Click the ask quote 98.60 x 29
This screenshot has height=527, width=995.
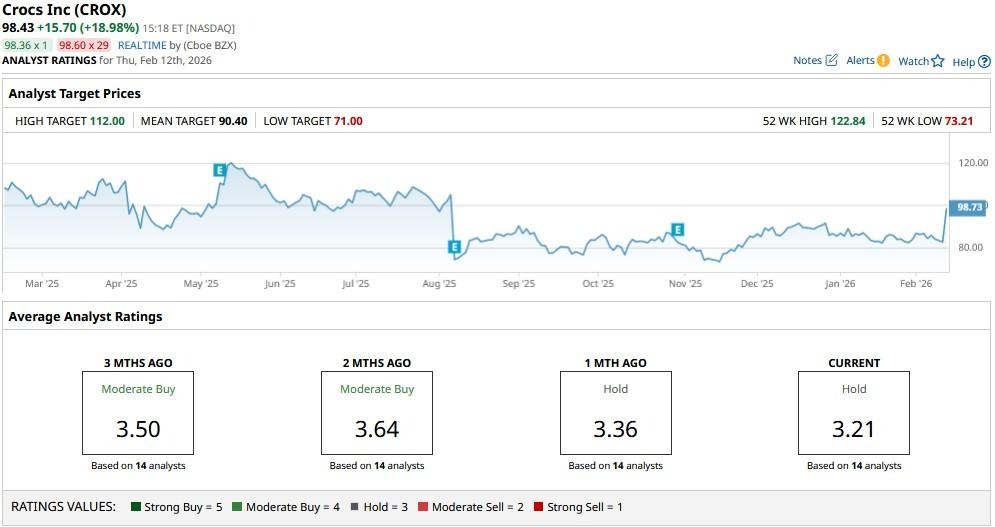click(x=84, y=45)
